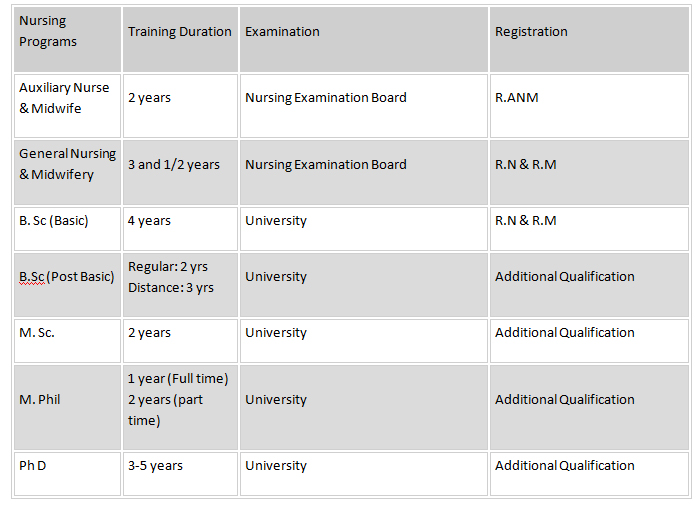
Task: Click the M. Phil program cell
Action: (x=67, y=408)
